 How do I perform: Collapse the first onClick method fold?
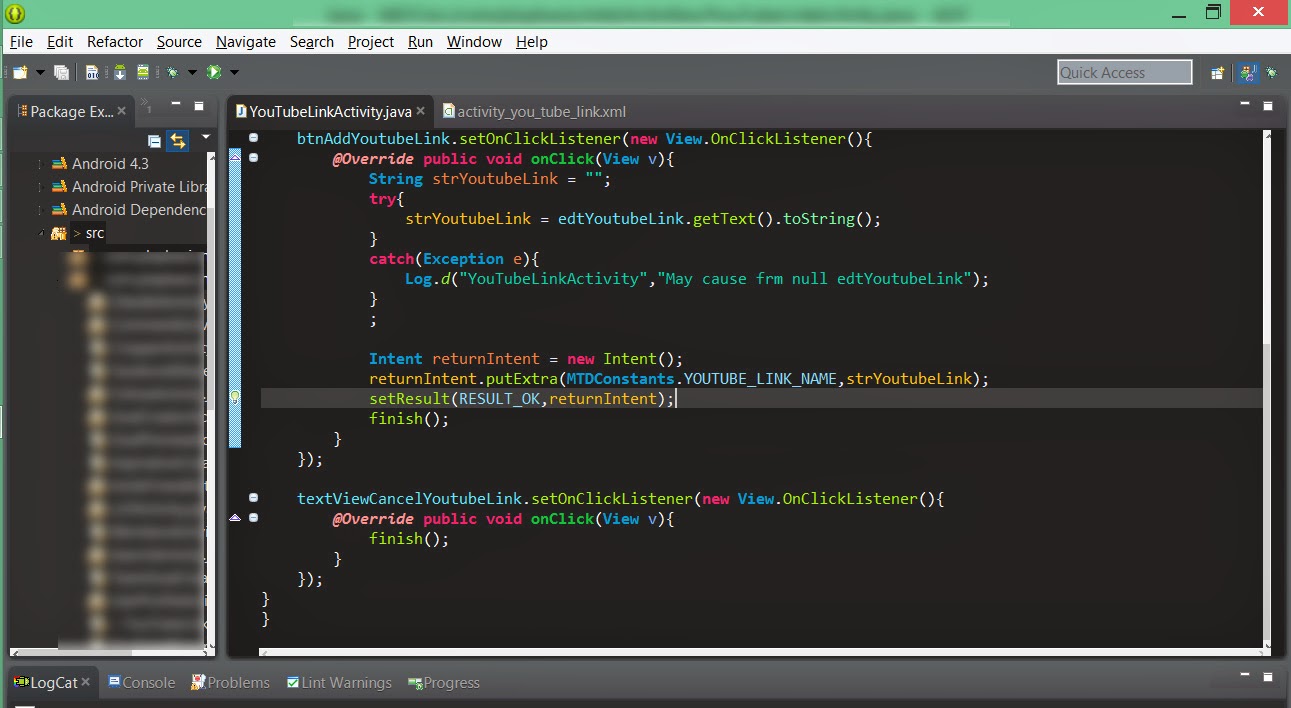point(253,158)
